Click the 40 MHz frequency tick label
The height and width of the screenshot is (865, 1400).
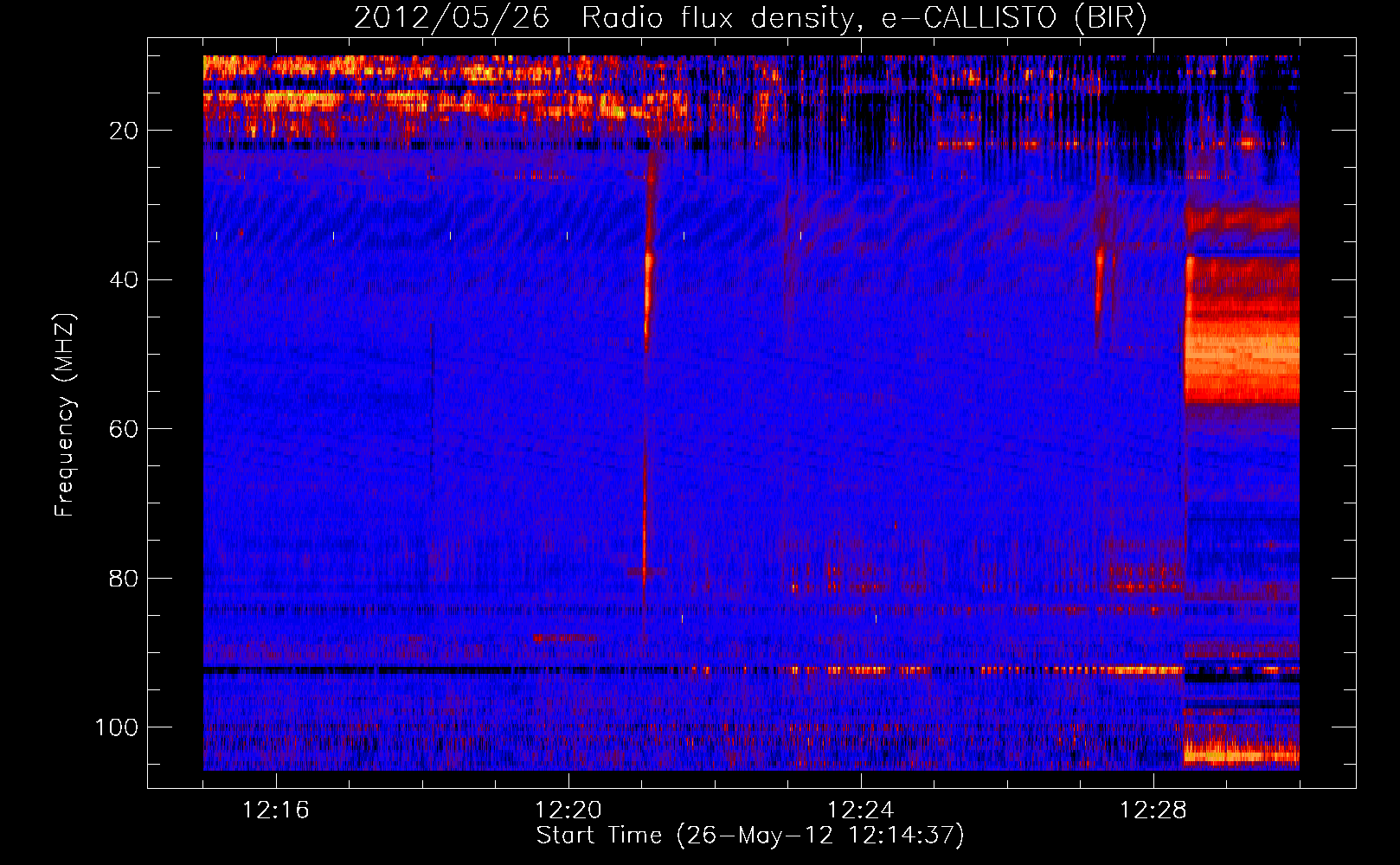point(125,279)
